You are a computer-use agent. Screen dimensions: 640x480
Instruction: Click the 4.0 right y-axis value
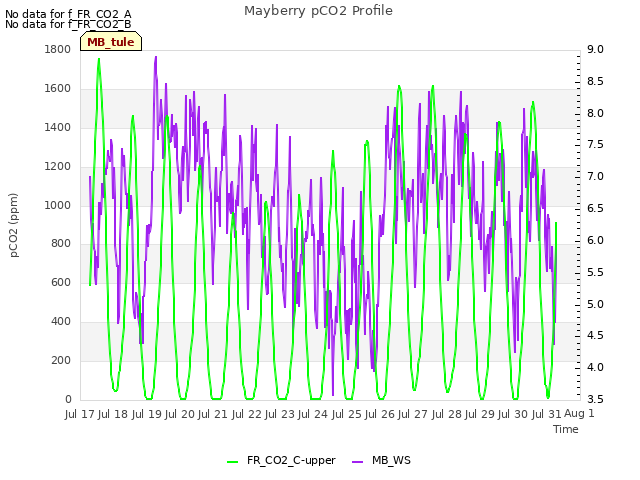(x=595, y=367)
